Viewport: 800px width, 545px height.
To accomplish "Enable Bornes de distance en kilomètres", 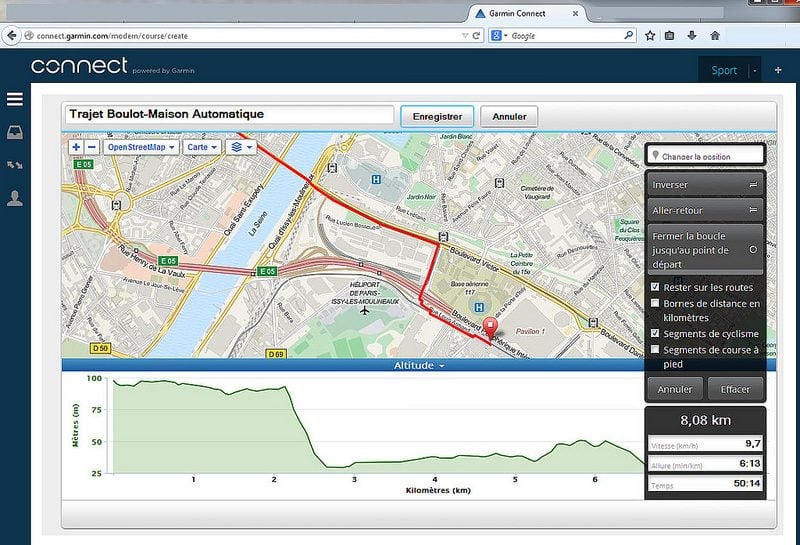I will 655,303.
